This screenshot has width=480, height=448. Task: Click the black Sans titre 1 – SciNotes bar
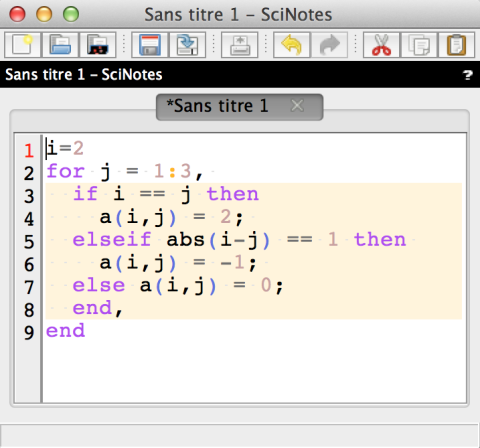point(240,74)
